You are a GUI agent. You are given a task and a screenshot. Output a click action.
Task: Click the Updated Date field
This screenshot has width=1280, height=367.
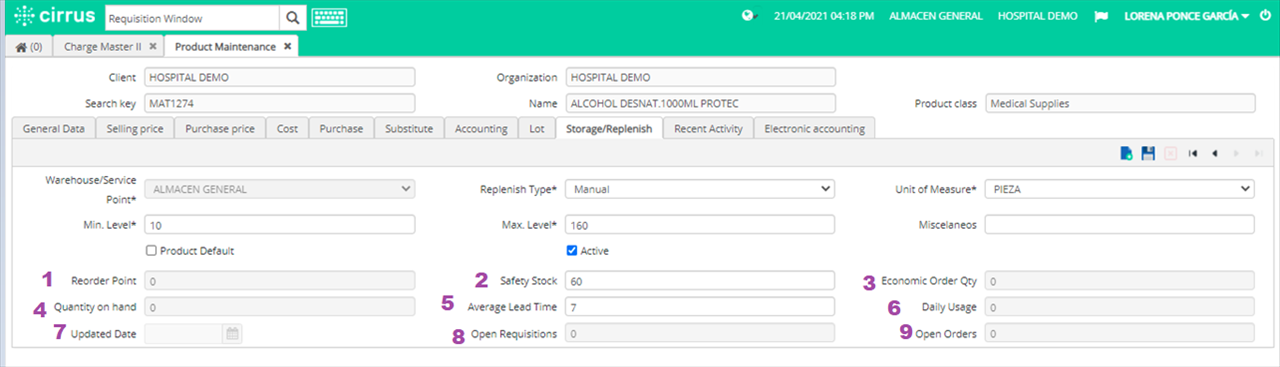click(184, 334)
